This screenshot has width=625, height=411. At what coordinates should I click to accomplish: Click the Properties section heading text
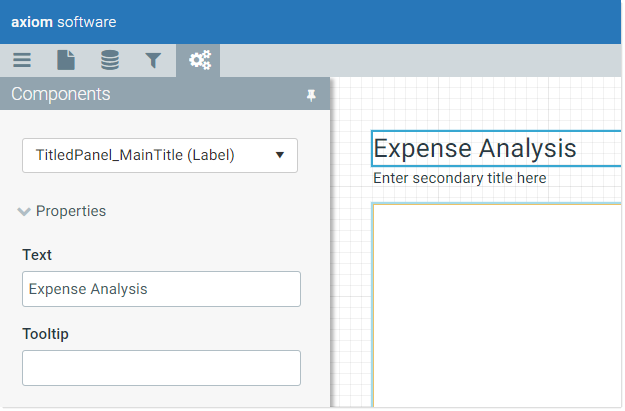pyautogui.click(x=71, y=211)
